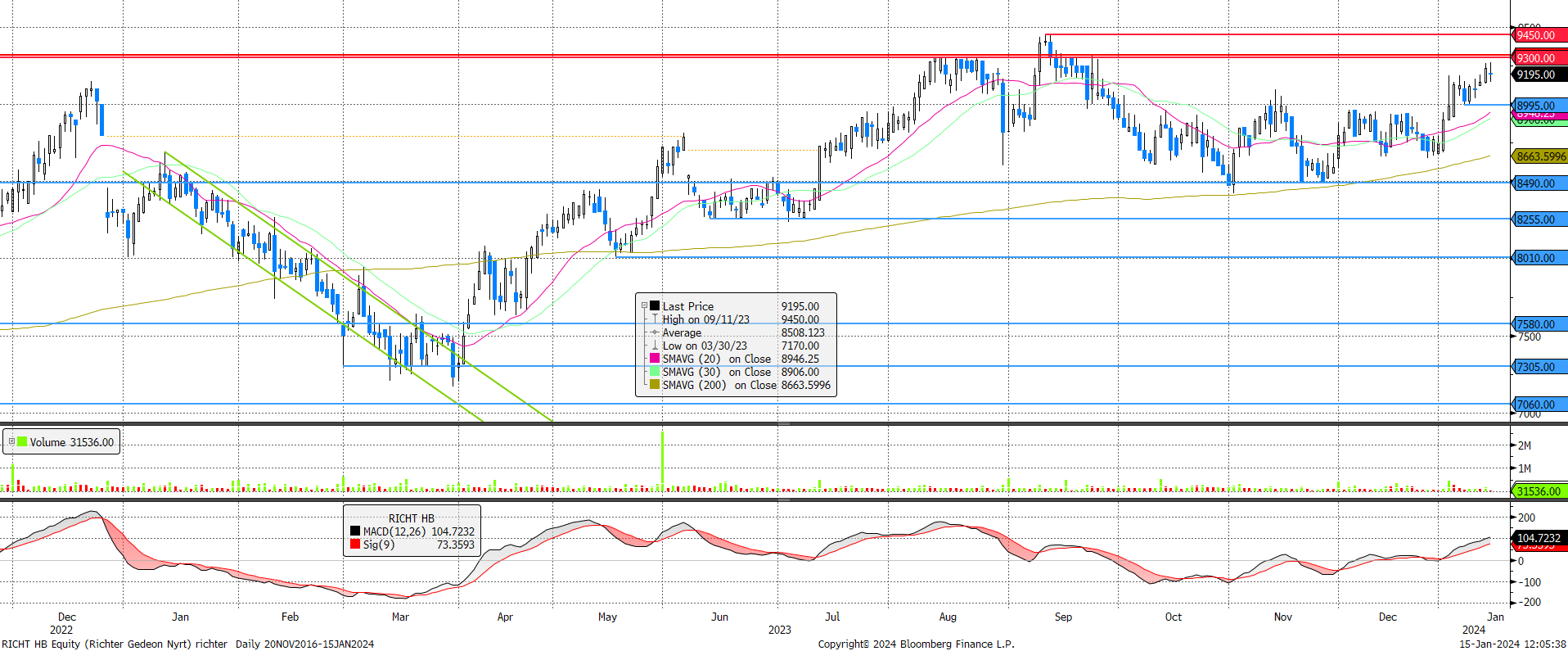Click the Copyright 2024 Bloomberg Finance text

pyautogui.click(x=916, y=644)
